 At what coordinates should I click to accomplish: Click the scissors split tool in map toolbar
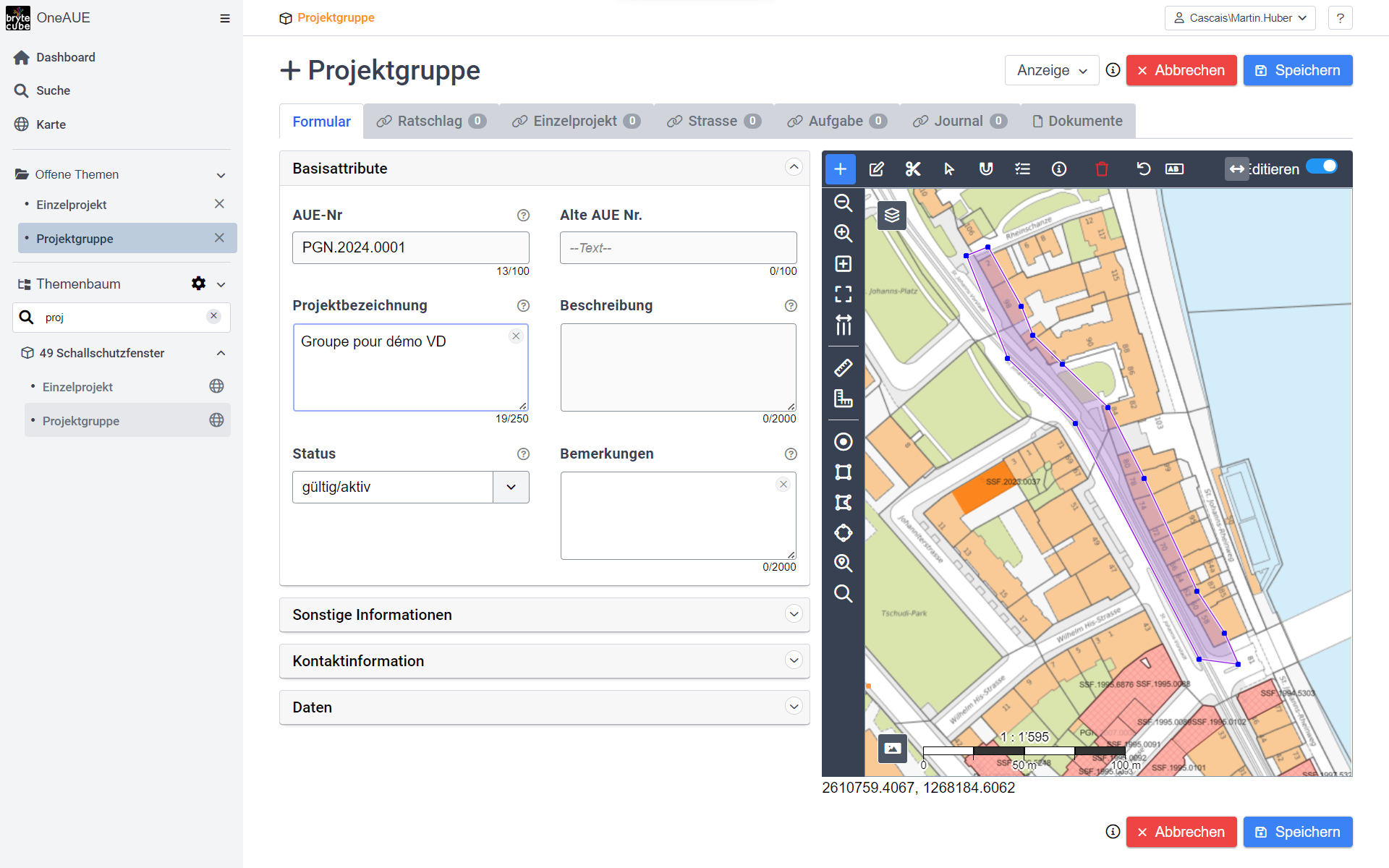(913, 169)
